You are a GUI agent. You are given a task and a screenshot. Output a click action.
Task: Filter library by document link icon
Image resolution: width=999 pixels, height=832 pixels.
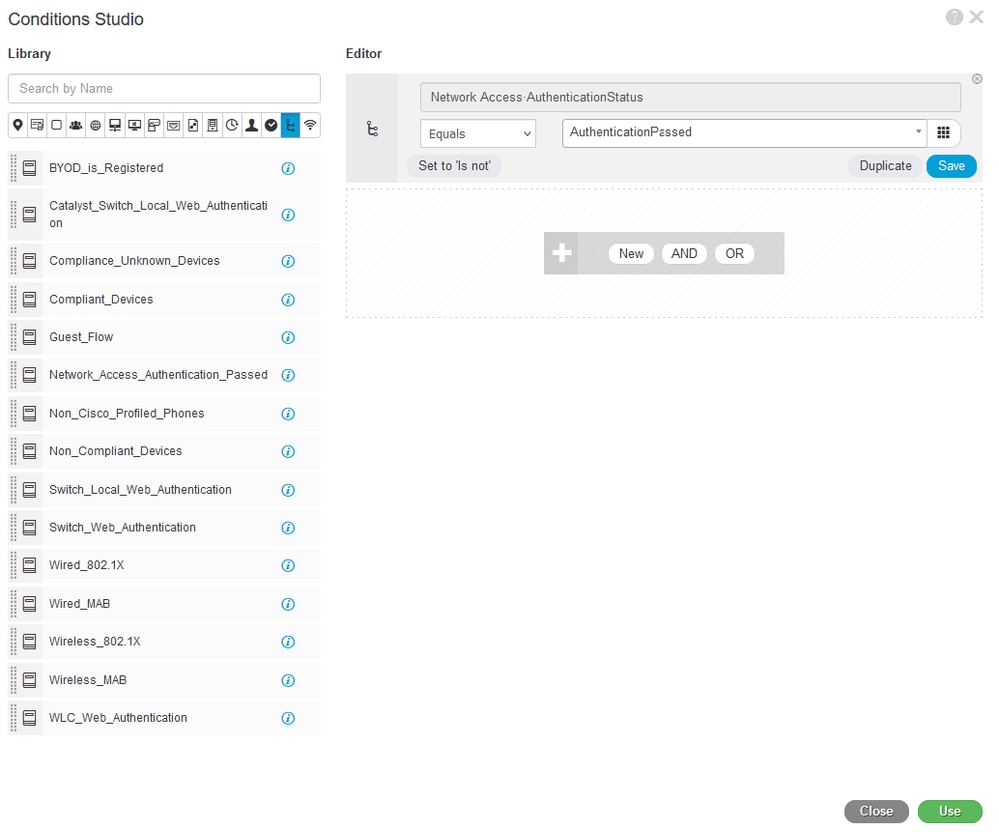193,125
